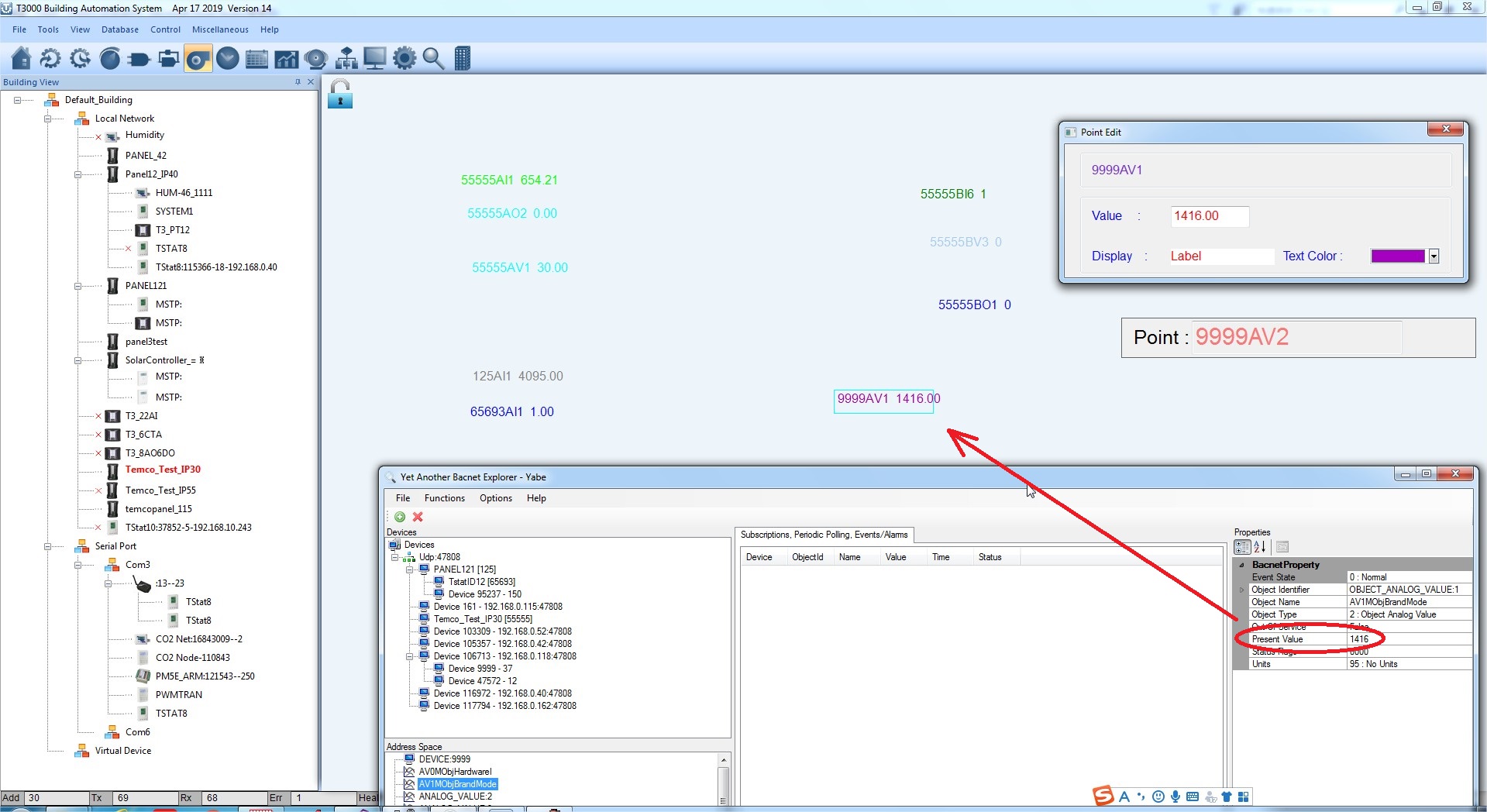Screen dimensions: 1487x812
Task: Open the Options menu in Yabe
Action: tap(496, 498)
